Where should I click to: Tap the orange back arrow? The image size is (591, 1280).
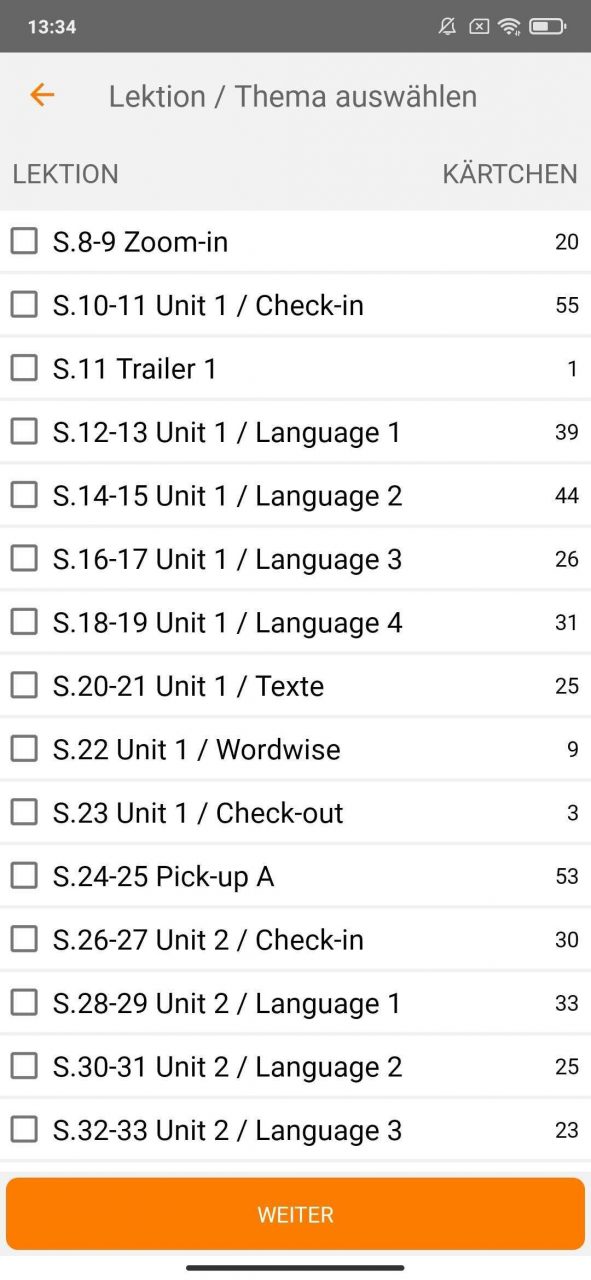[x=42, y=95]
